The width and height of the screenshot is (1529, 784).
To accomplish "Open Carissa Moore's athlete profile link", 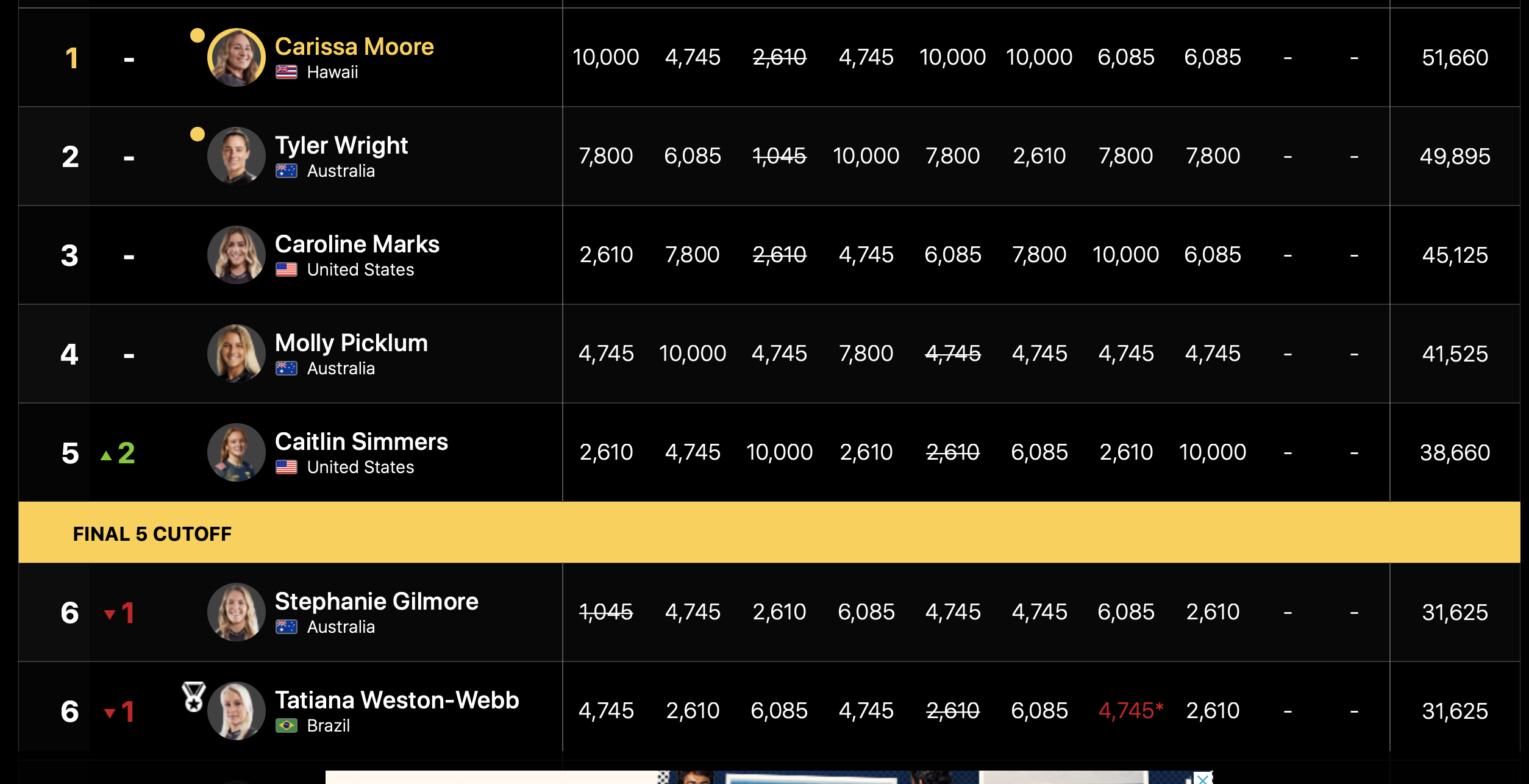I will (x=354, y=47).
